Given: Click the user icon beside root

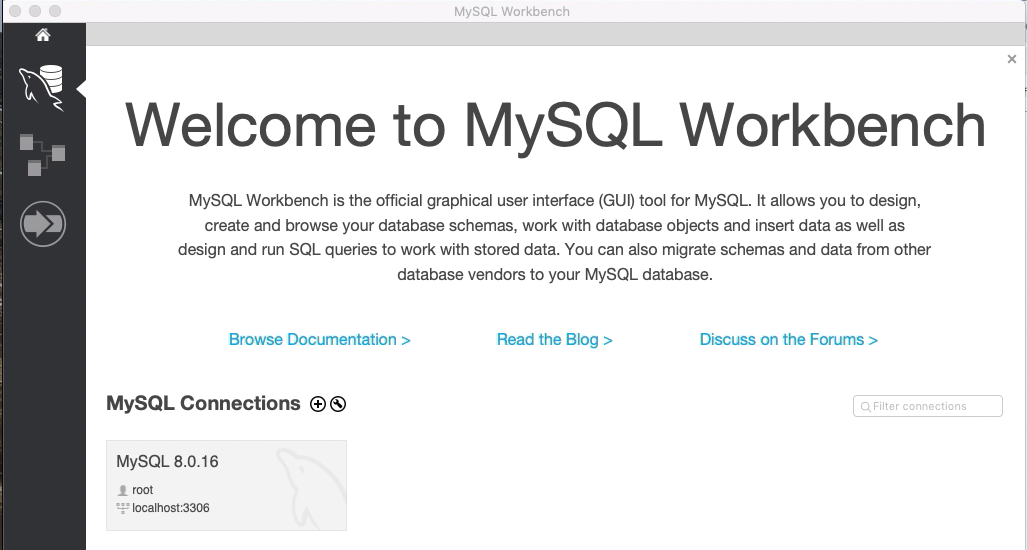Looking at the screenshot, I should point(122,490).
